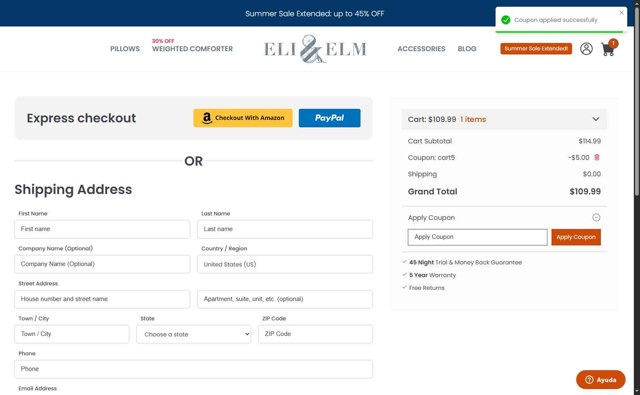
Task: Expand the cart summary chevron
Action: pyautogui.click(x=596, y=119)
